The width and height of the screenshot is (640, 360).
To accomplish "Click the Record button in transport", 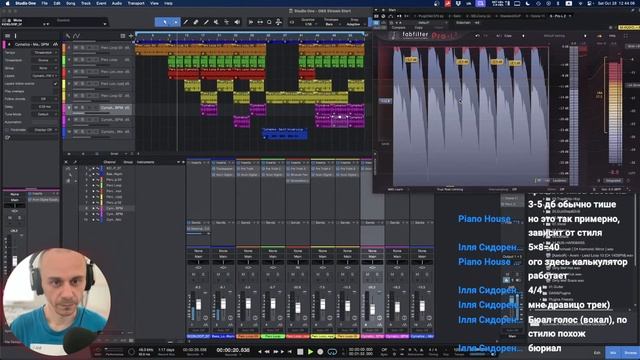I will click(x=320, y=351).
